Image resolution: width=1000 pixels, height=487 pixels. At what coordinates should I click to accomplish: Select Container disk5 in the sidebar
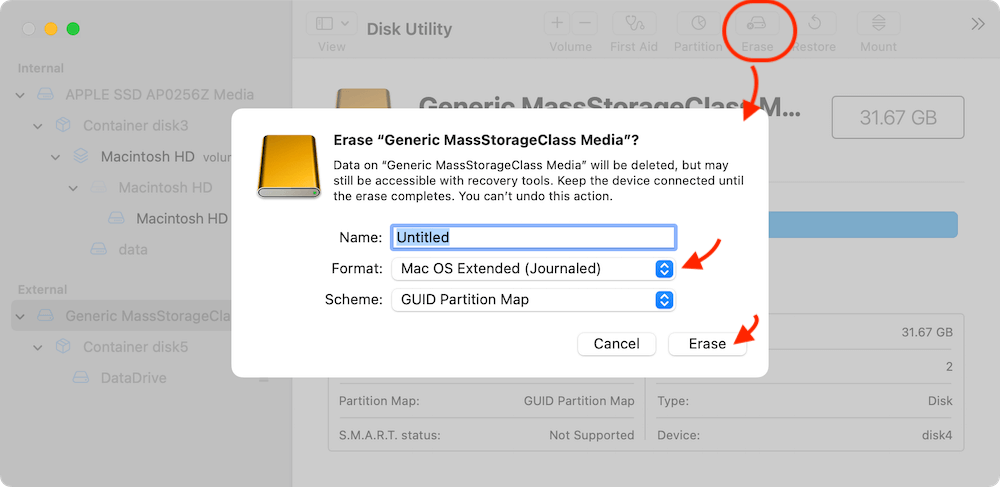point(135,347)
